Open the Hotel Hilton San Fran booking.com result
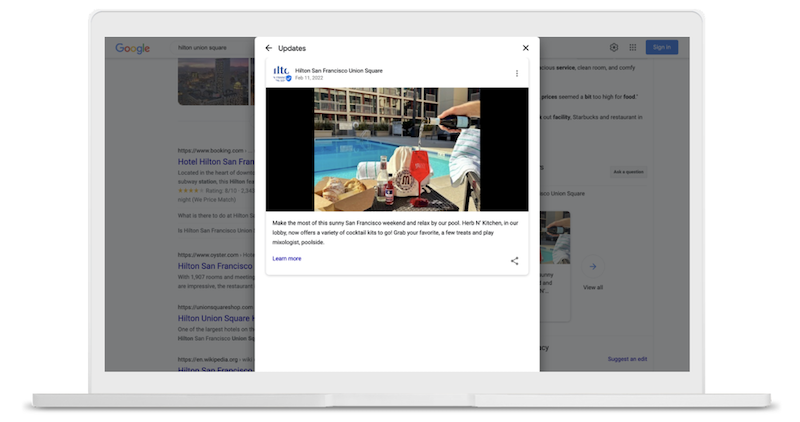800x422 pixels. [216, 162]
